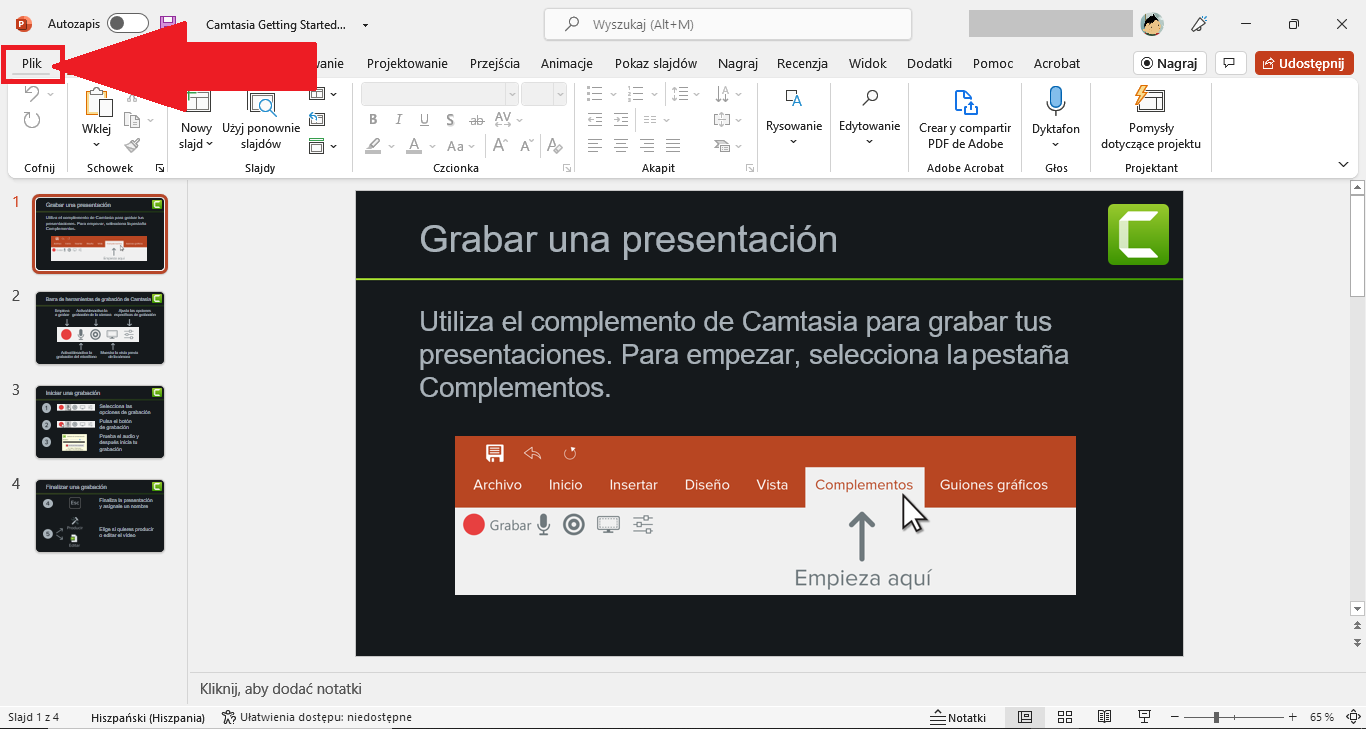
Task: Click the Undo arrow icon
Action: click(x=31, y=93)
